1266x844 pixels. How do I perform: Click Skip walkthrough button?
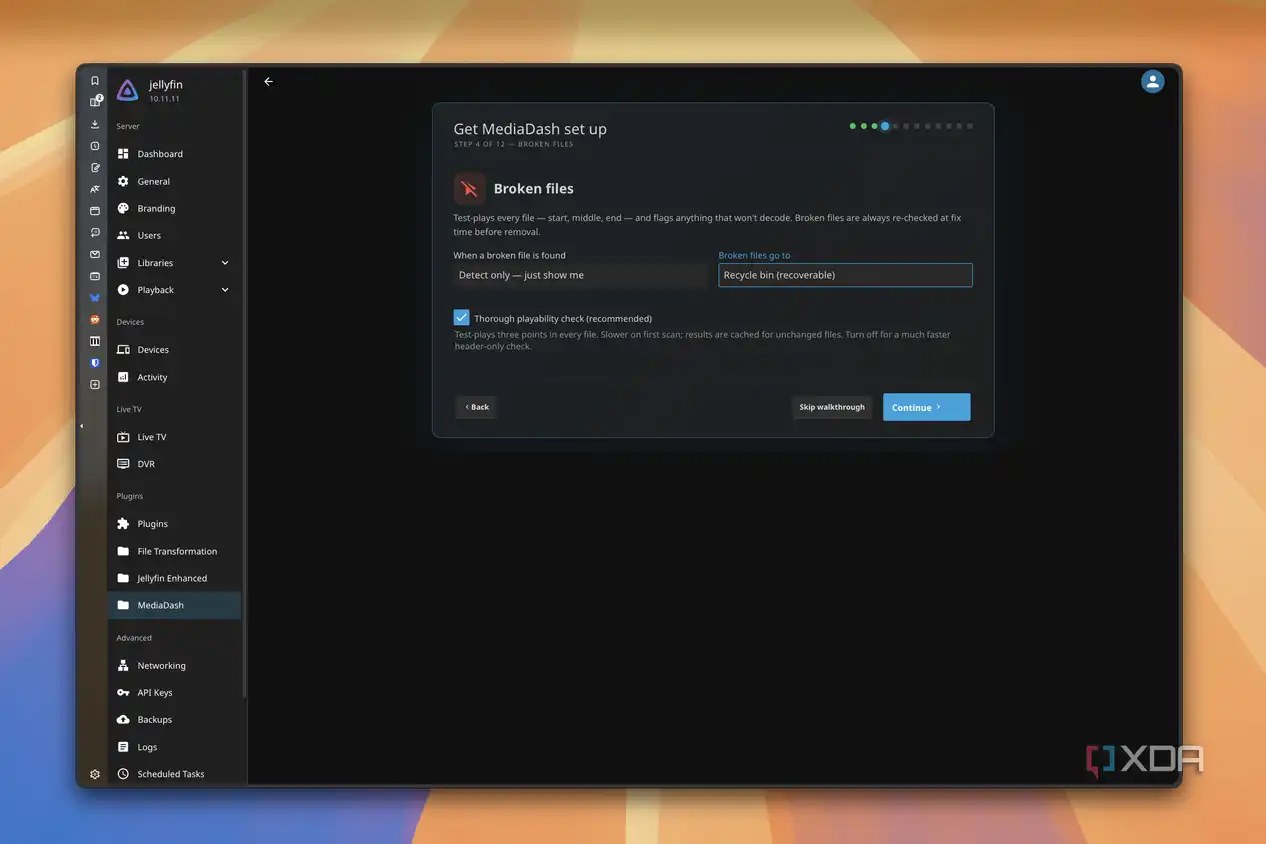click(x=832, y=407)
